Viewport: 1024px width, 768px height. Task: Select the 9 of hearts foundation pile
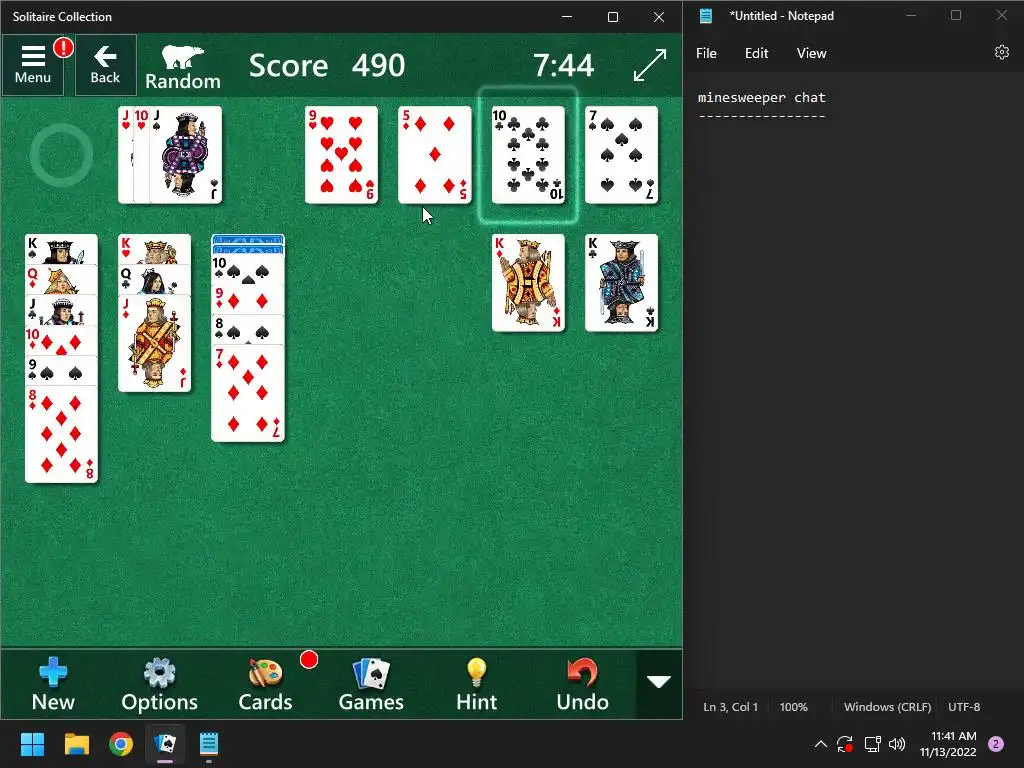(342, 155)
